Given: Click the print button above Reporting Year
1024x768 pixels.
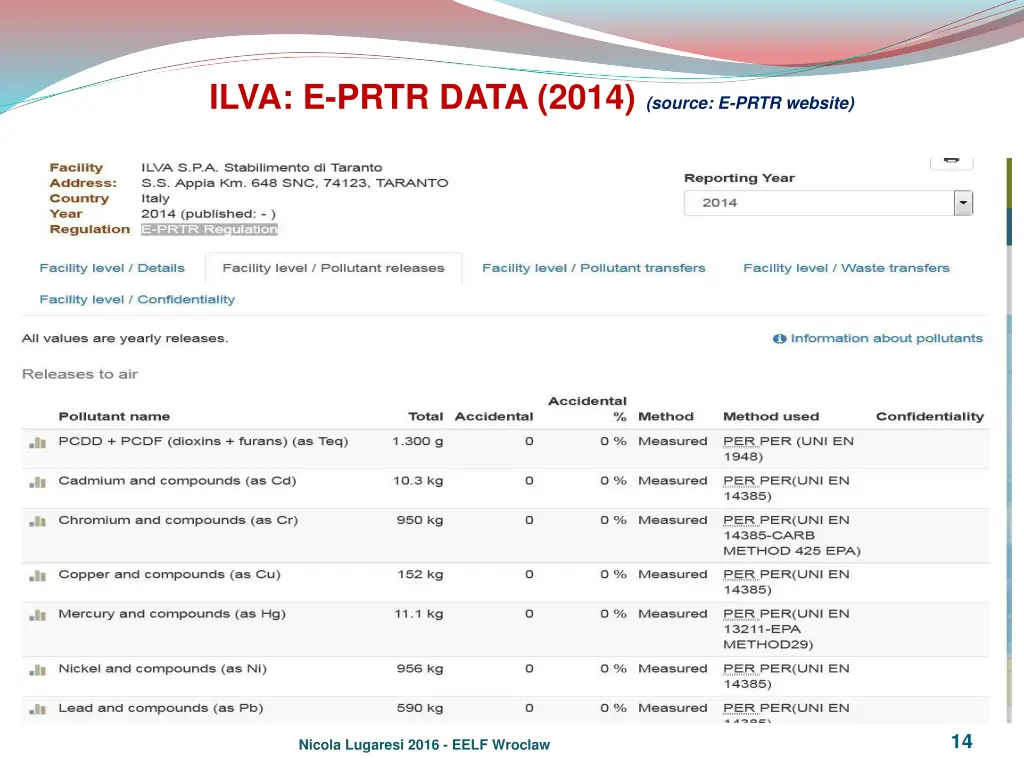Looking at the screenshot, I should (x=952, y=162).
